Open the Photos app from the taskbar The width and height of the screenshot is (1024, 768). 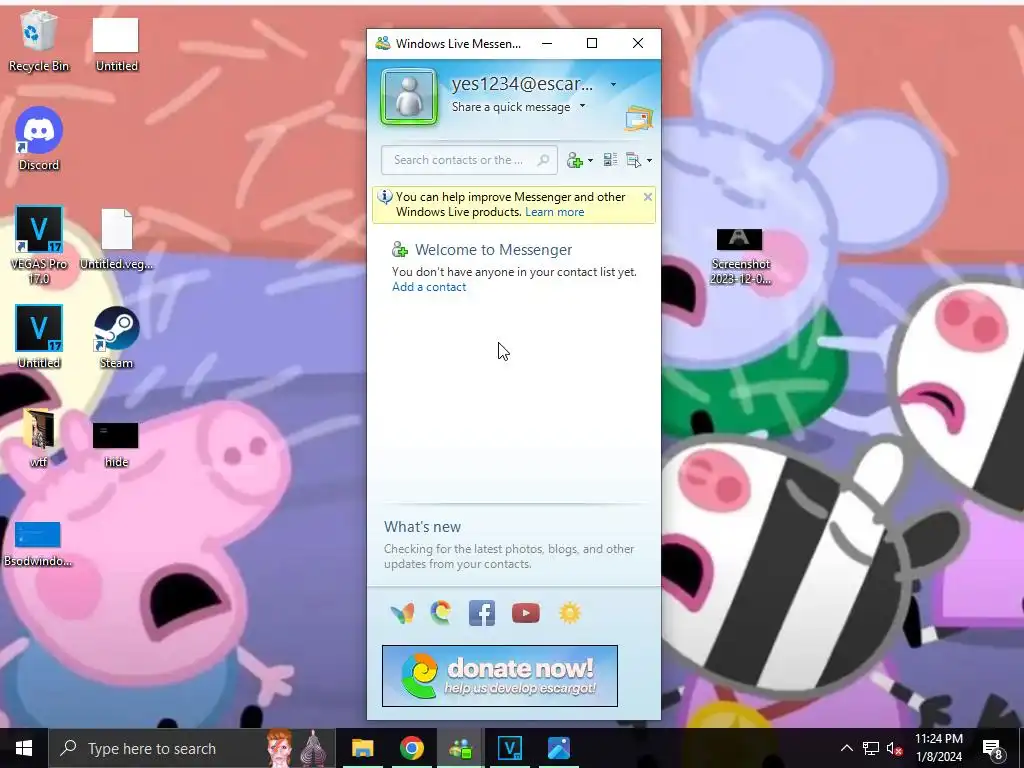click(x=558, y=748)
